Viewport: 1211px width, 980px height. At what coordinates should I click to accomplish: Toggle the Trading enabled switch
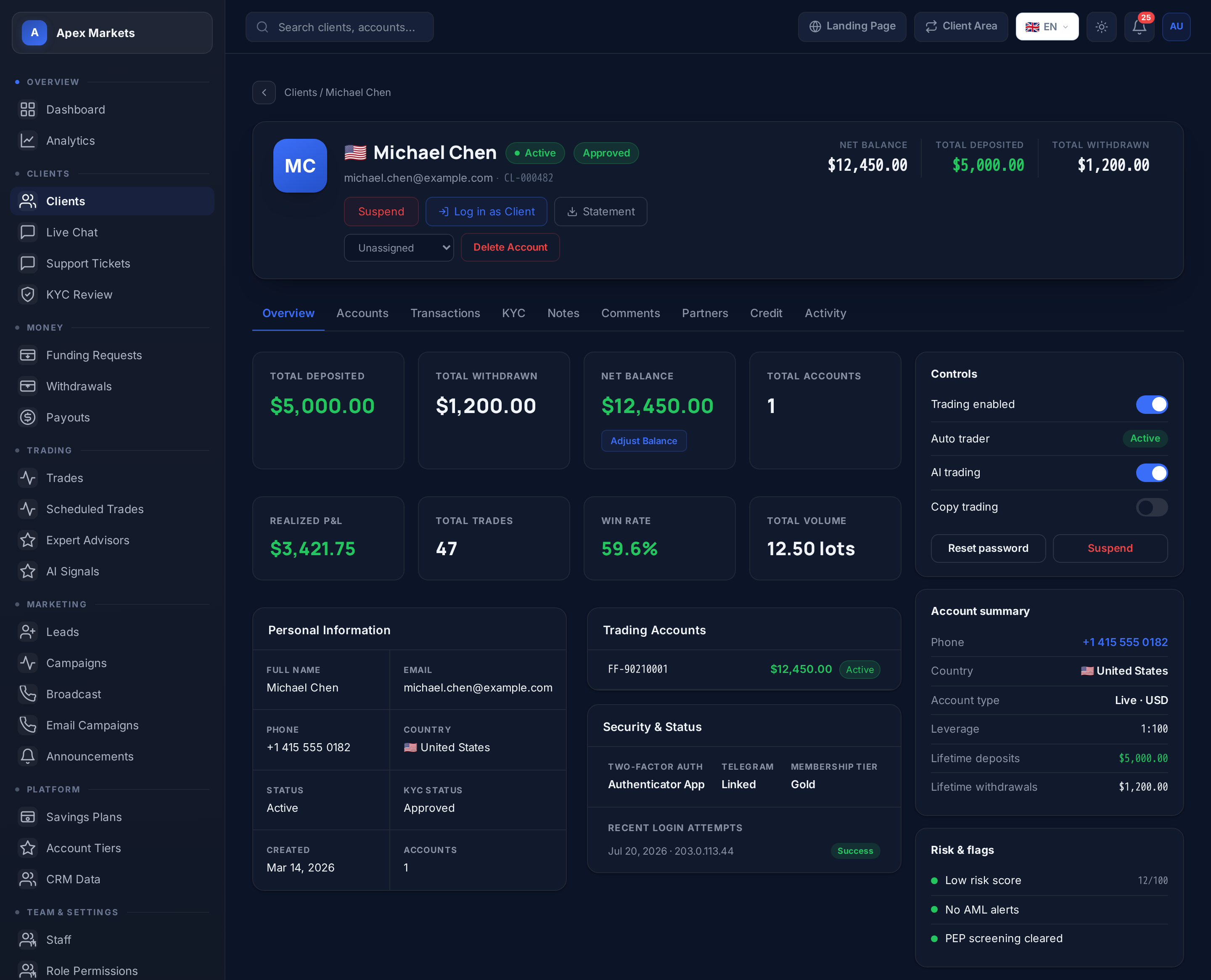click(x=1152, y=404)
